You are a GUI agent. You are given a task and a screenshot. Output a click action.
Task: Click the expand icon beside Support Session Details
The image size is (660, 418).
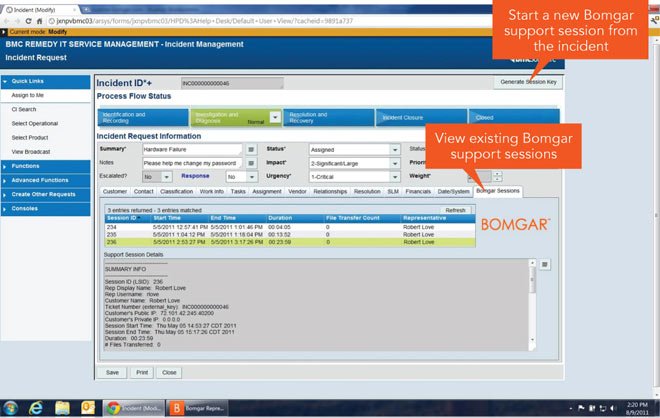pos(544,264)
